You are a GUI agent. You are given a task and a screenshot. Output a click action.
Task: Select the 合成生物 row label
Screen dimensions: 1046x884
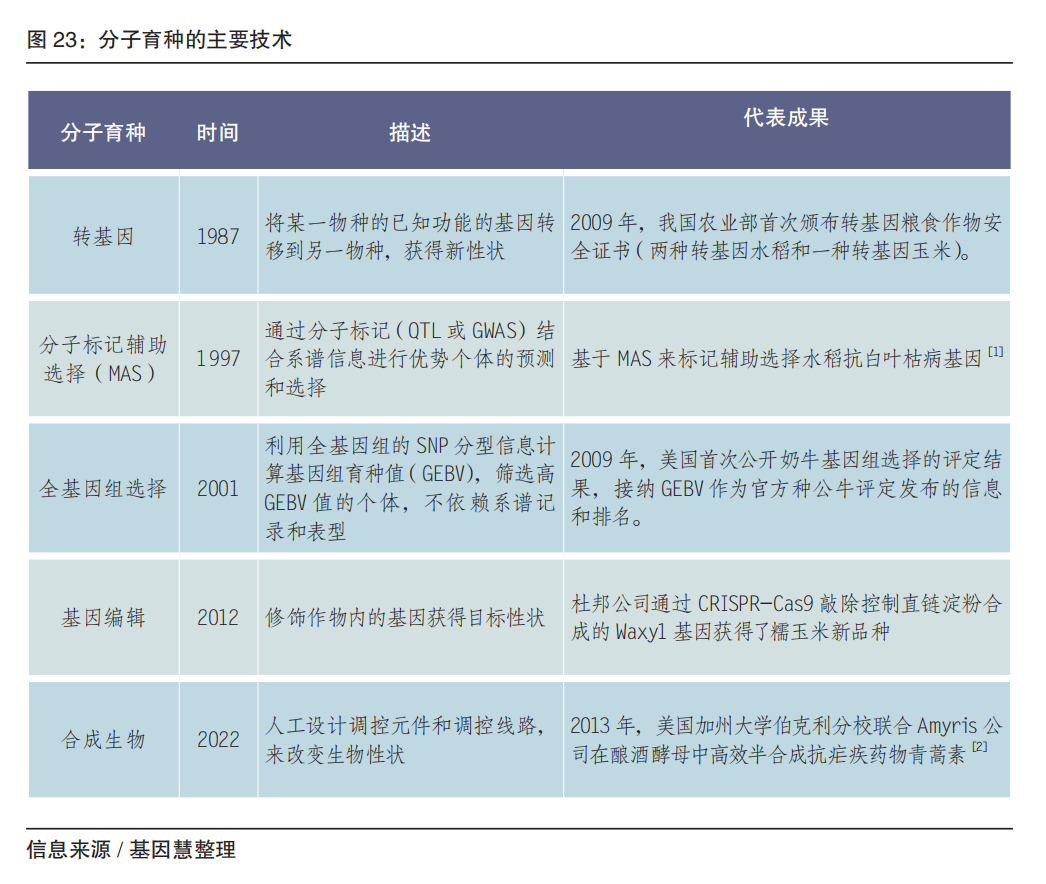[103, 740]
